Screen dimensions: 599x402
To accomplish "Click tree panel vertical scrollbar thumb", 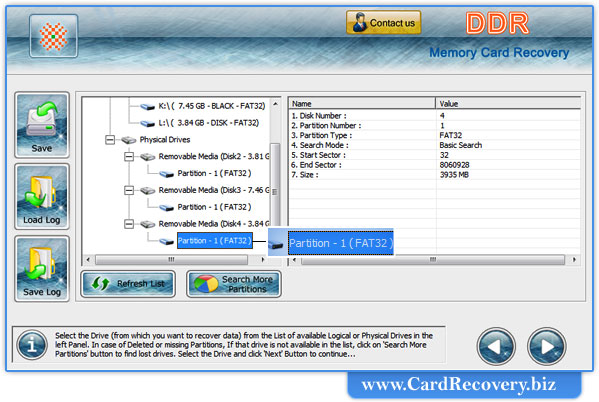I will pyautogui.click(x=275, y=185).
